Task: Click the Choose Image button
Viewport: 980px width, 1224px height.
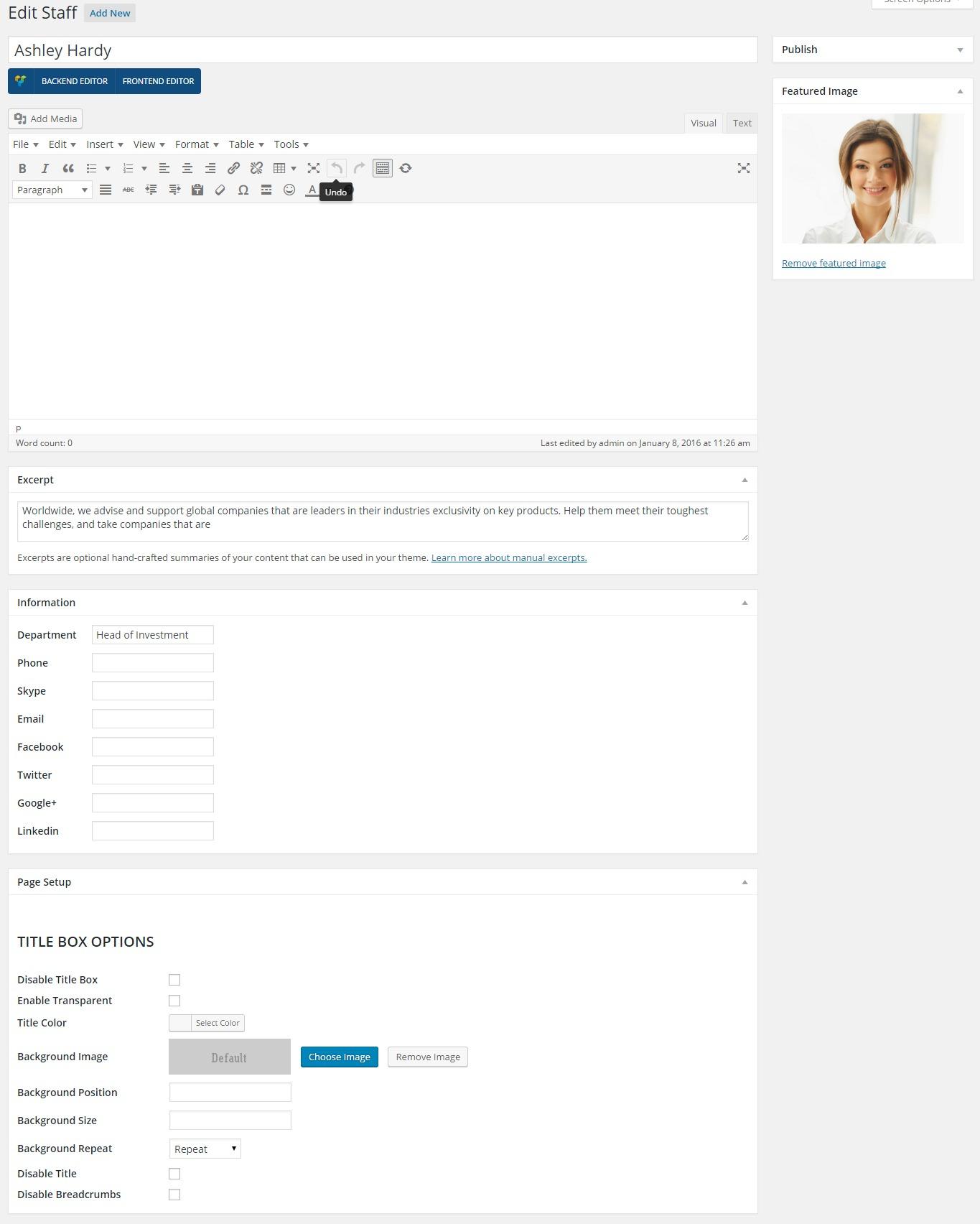Action: pyautogui.click(x=339, y=1057)
